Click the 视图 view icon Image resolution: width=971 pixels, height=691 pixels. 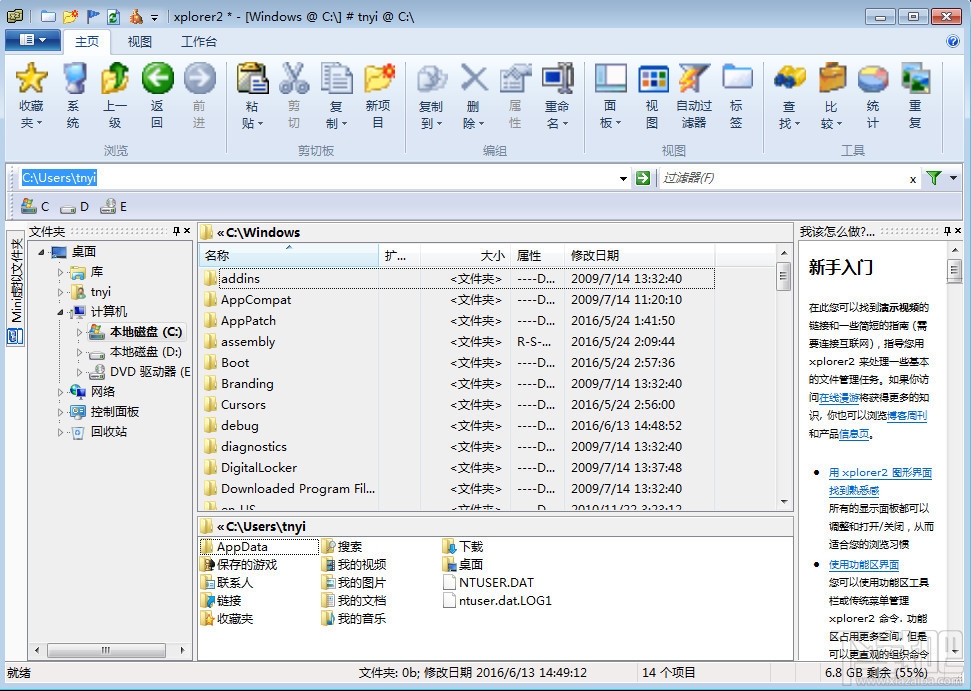click(x=653, y=78)
